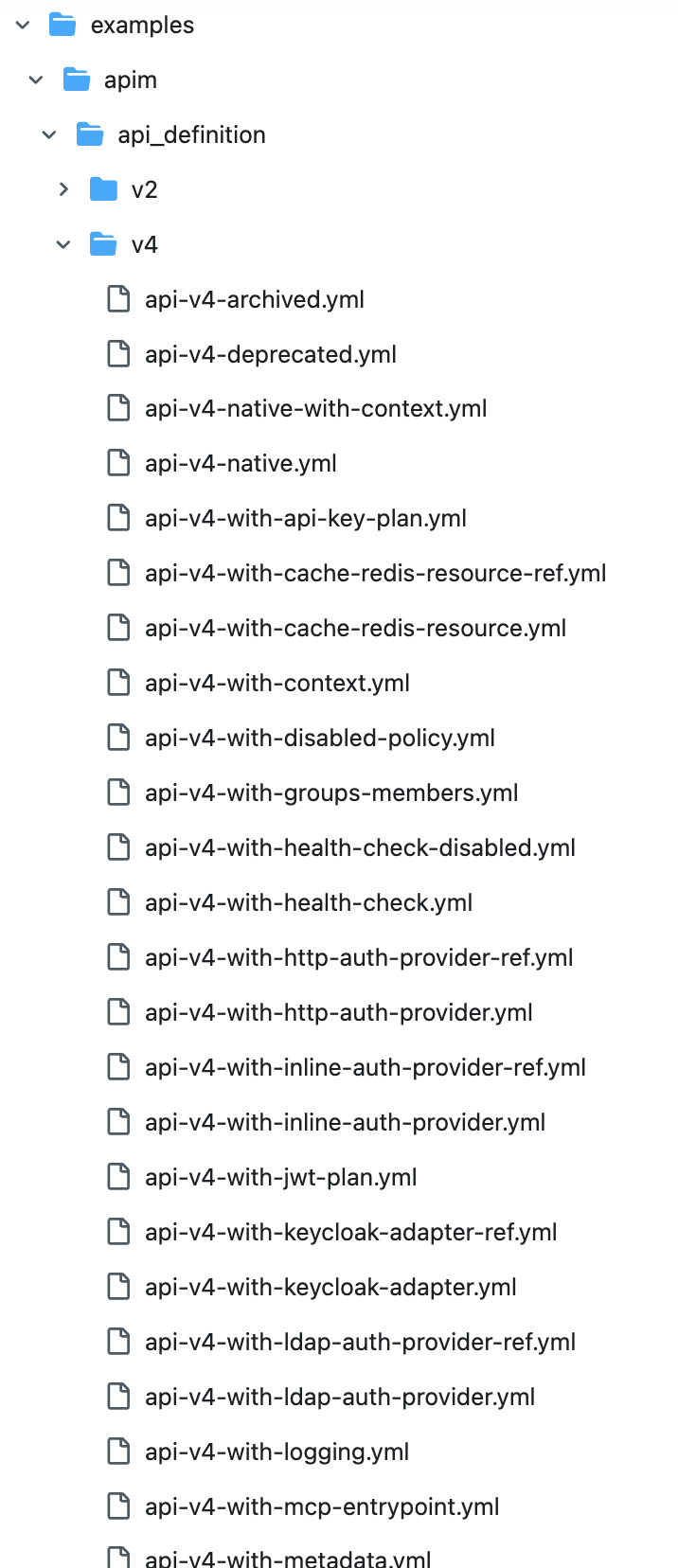Select api-v4-with-cache-redis-resource-ref.yml
Image resolution: width=678 pixels, height=1568 pixels.
point(375,574)
